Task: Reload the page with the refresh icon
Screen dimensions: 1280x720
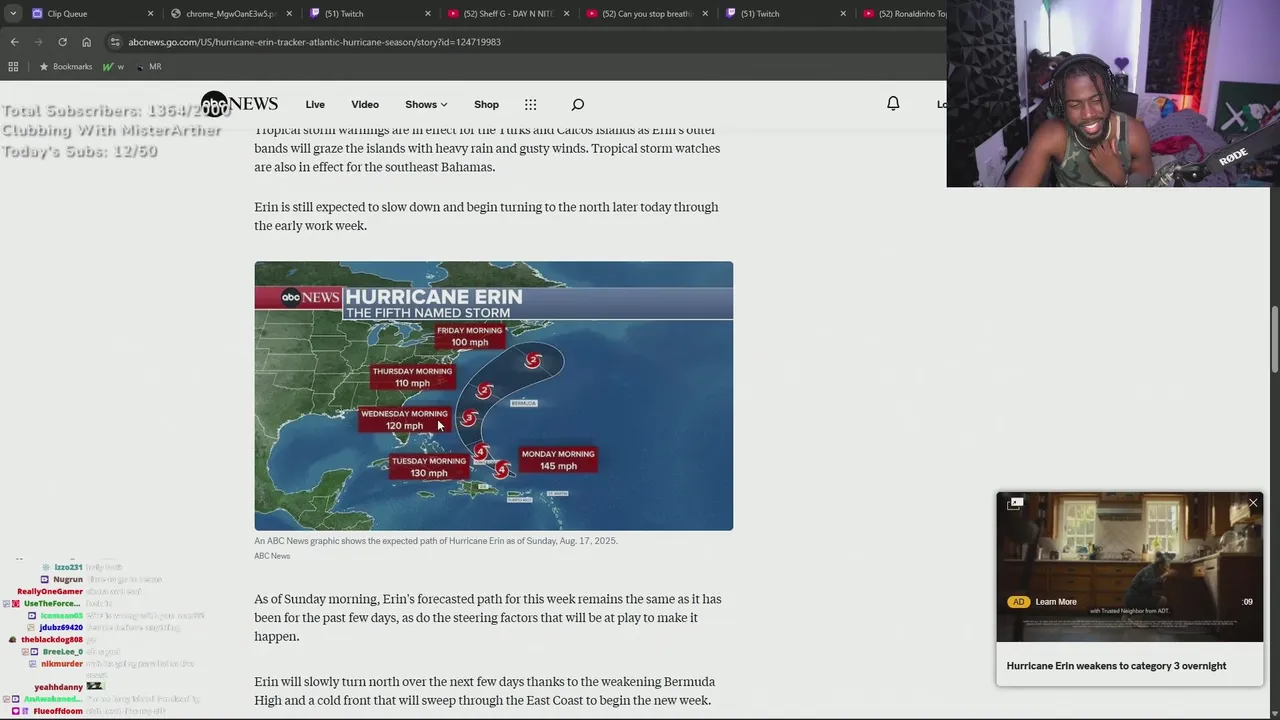Action: (62, 42)
